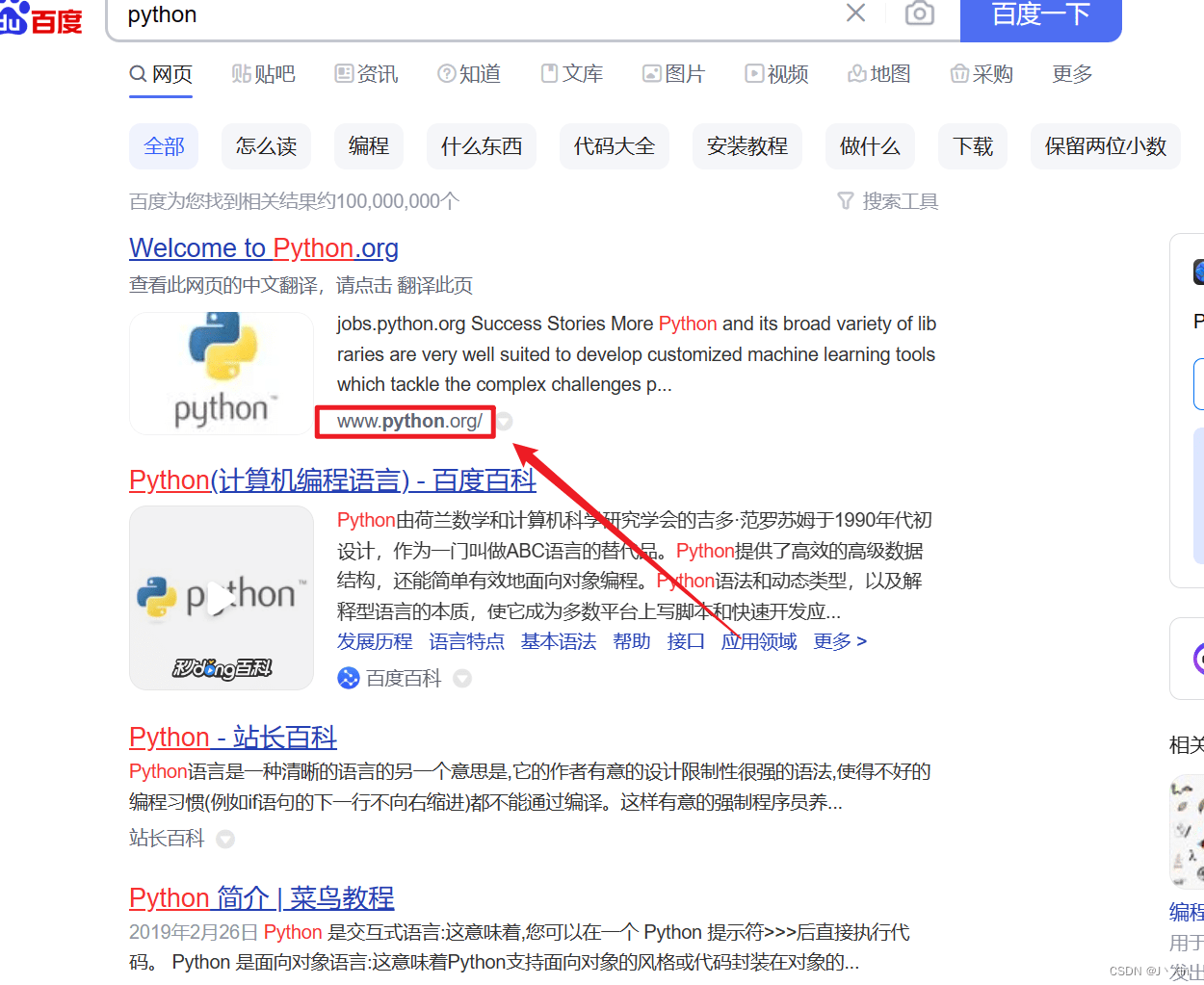Image resolution: width=1204 pixels, height=985 pixels.
Task: Switch to the 资讯 tab
Action: (x=366, y=74)
